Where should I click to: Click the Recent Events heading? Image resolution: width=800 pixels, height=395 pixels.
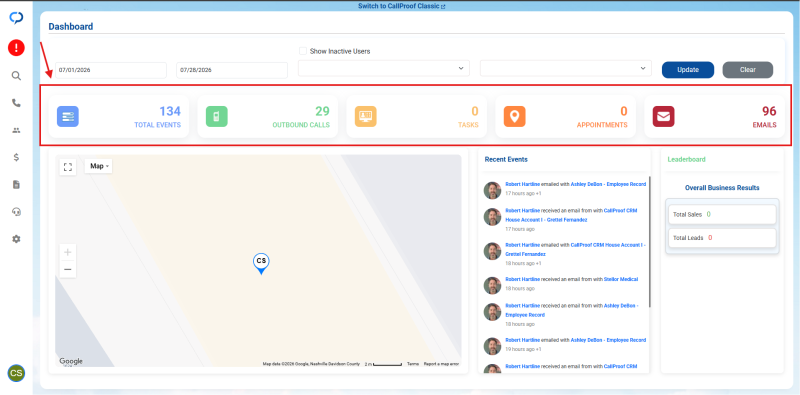click(506, 159)
